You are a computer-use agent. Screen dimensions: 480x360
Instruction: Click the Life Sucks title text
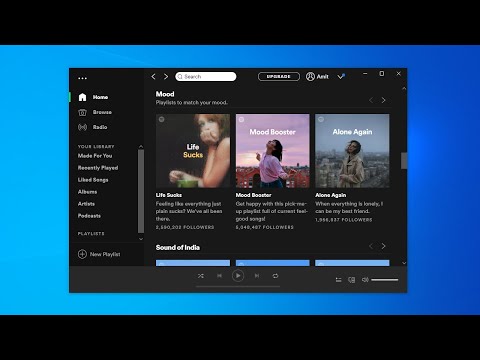169,195
